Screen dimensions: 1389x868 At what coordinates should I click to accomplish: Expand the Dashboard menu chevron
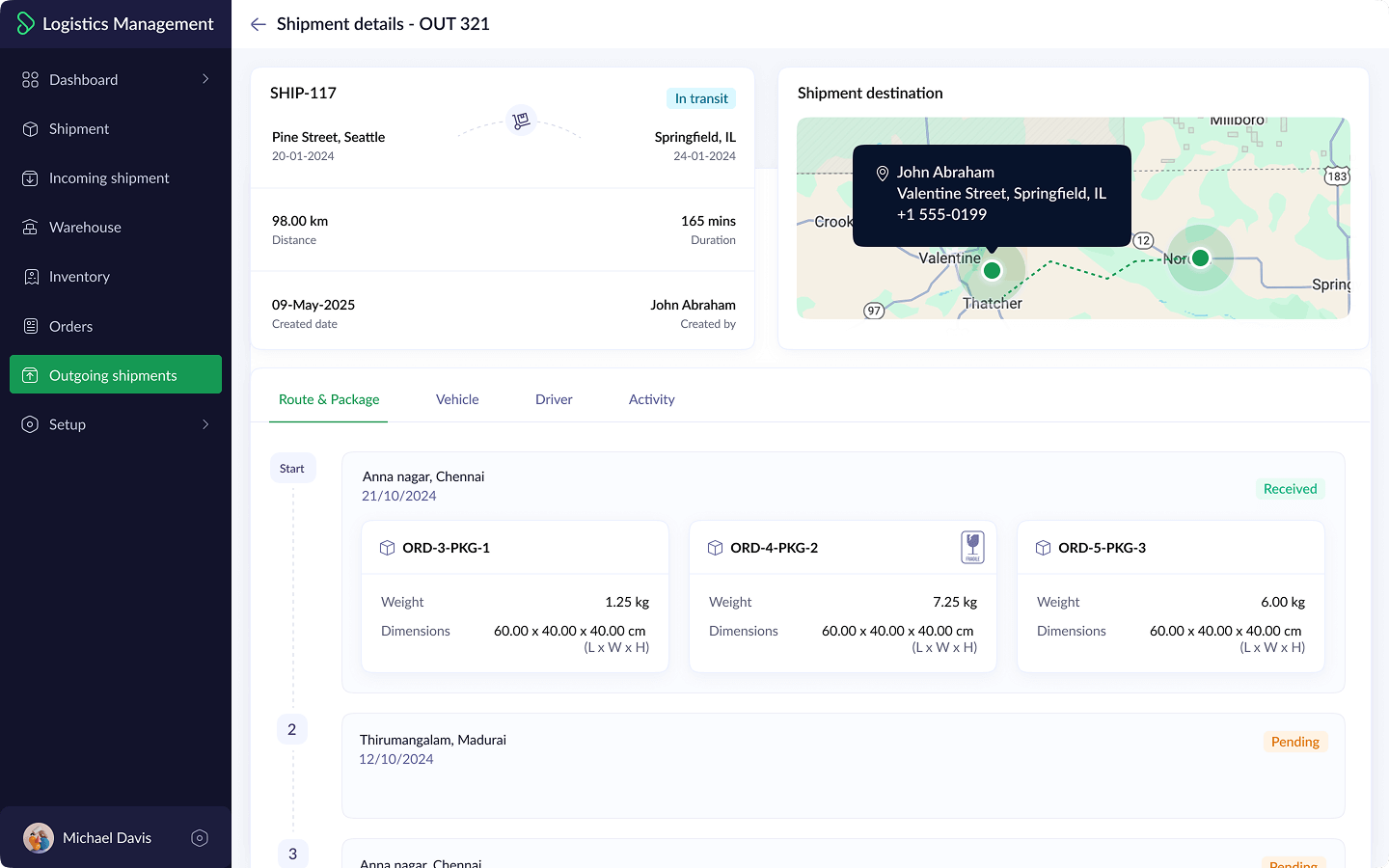[x=205, y=79]
